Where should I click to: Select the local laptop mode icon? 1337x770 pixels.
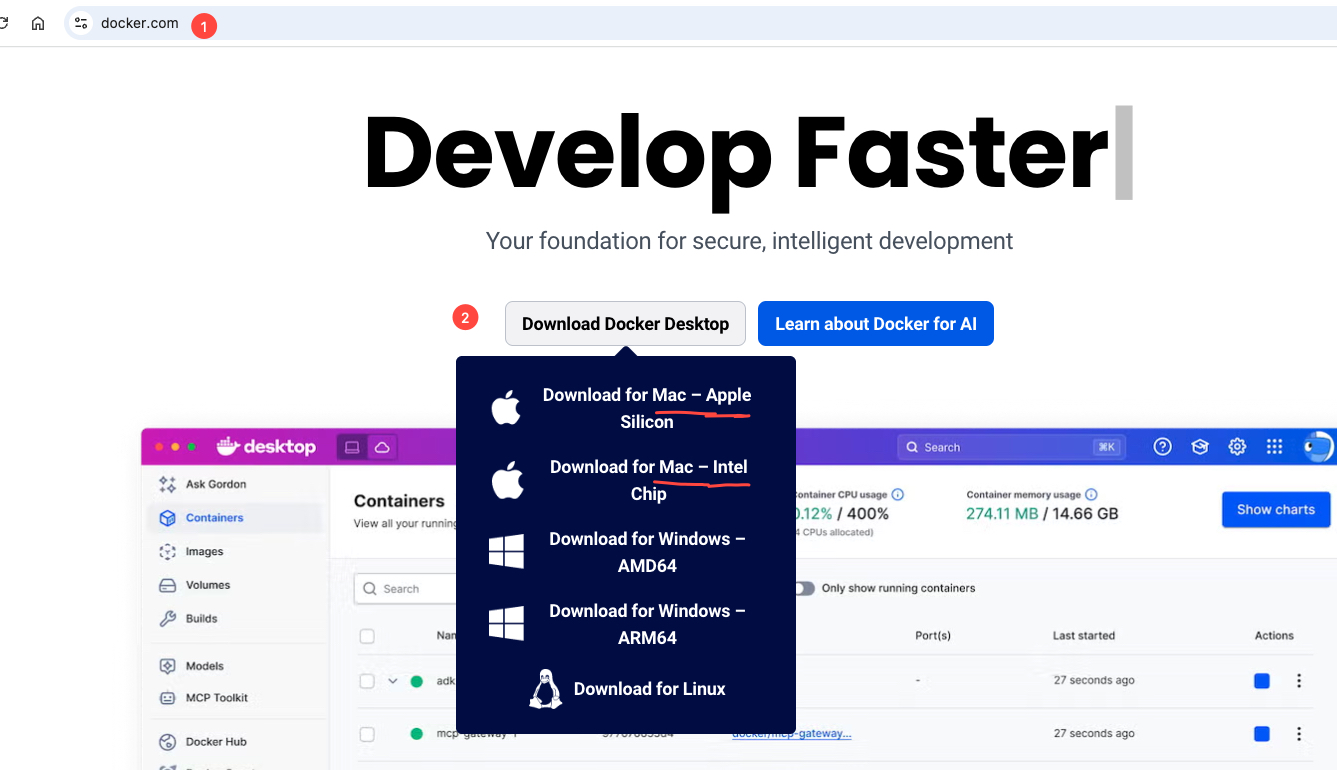[x=352, y=447]
